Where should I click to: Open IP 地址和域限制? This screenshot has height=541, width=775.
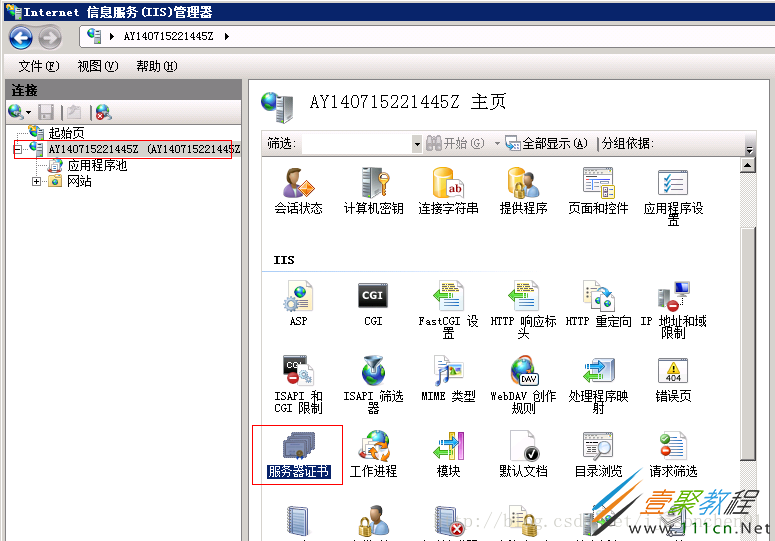(673, 309)
